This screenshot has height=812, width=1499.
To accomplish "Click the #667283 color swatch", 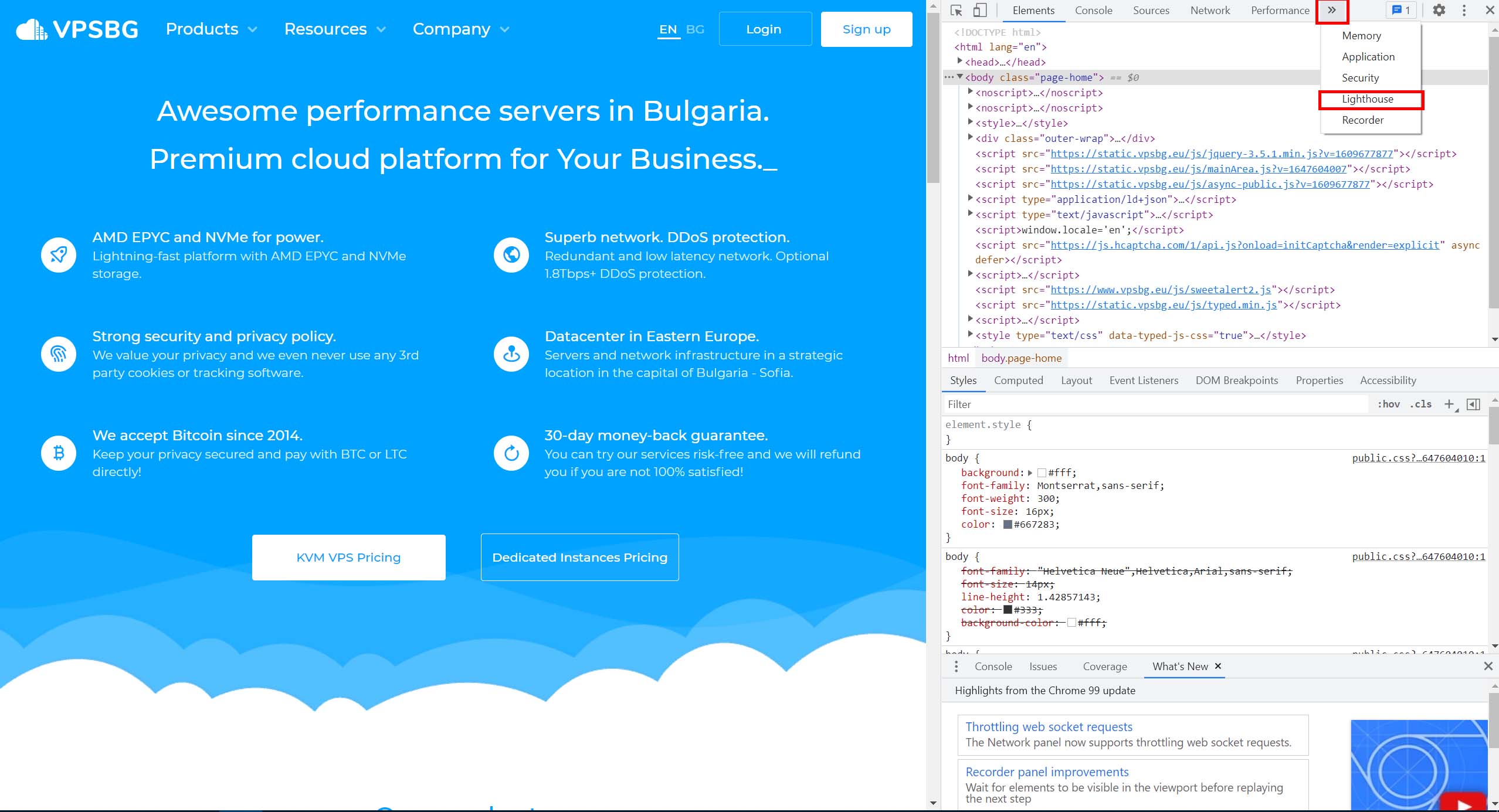I will click(1008, 524).
